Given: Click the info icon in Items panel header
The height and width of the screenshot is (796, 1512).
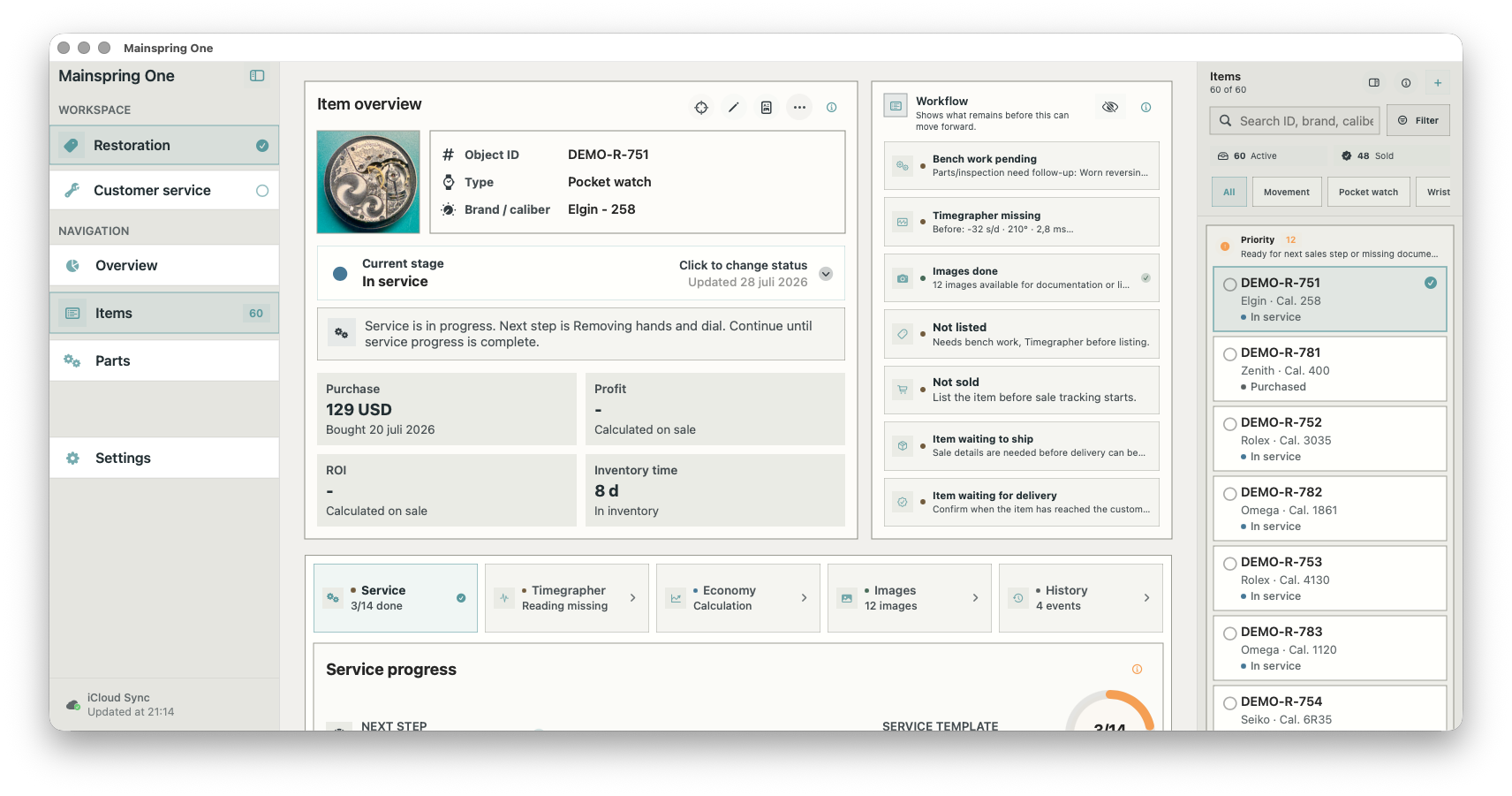Looking at the screenshot, I should [x=1406, y=83].
